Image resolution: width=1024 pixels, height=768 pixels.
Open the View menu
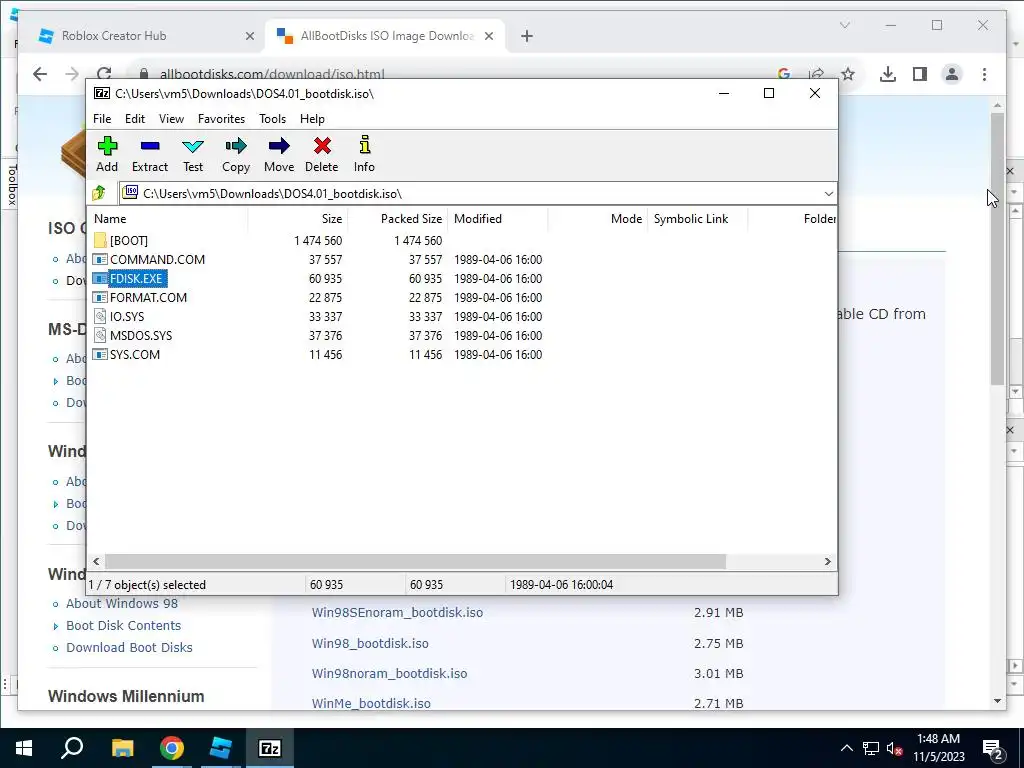(171, 119)
